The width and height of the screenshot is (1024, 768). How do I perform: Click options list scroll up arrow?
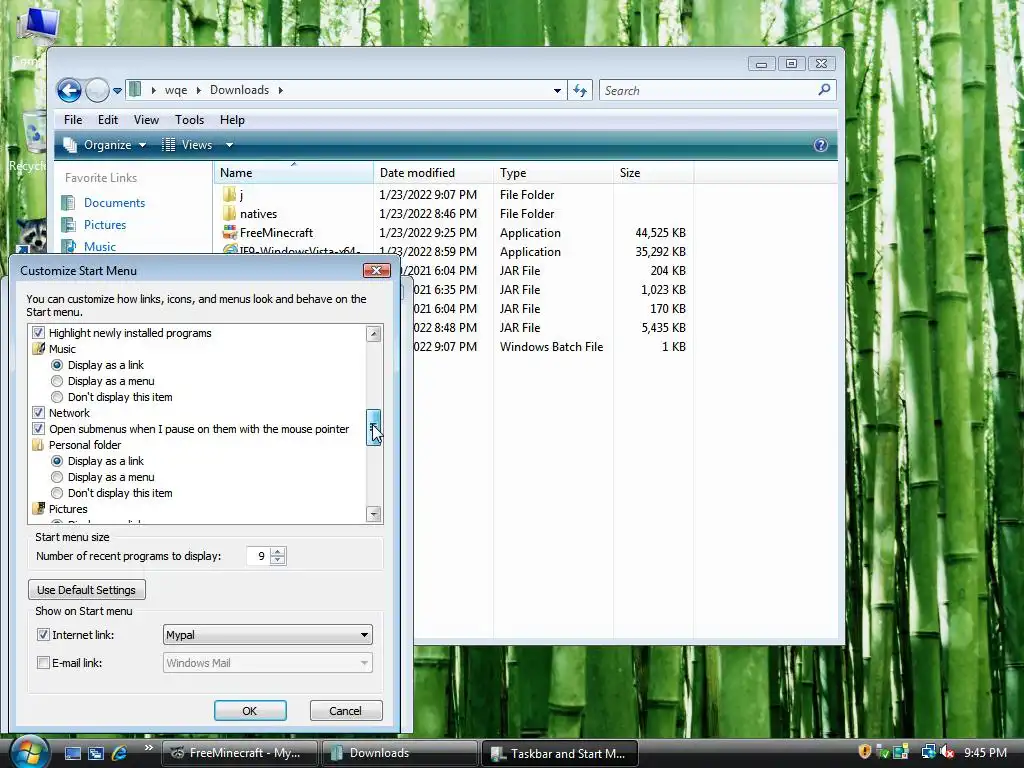coord(374,334)
